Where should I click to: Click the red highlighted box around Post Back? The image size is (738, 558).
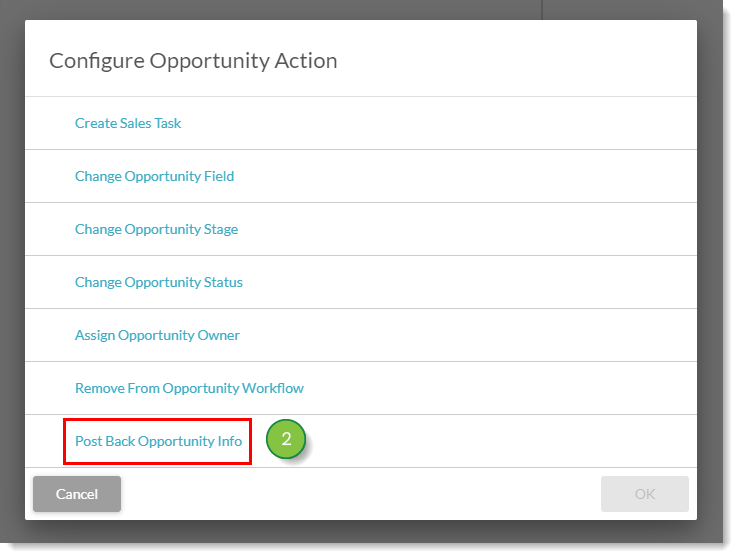click(x=157, y=441)
